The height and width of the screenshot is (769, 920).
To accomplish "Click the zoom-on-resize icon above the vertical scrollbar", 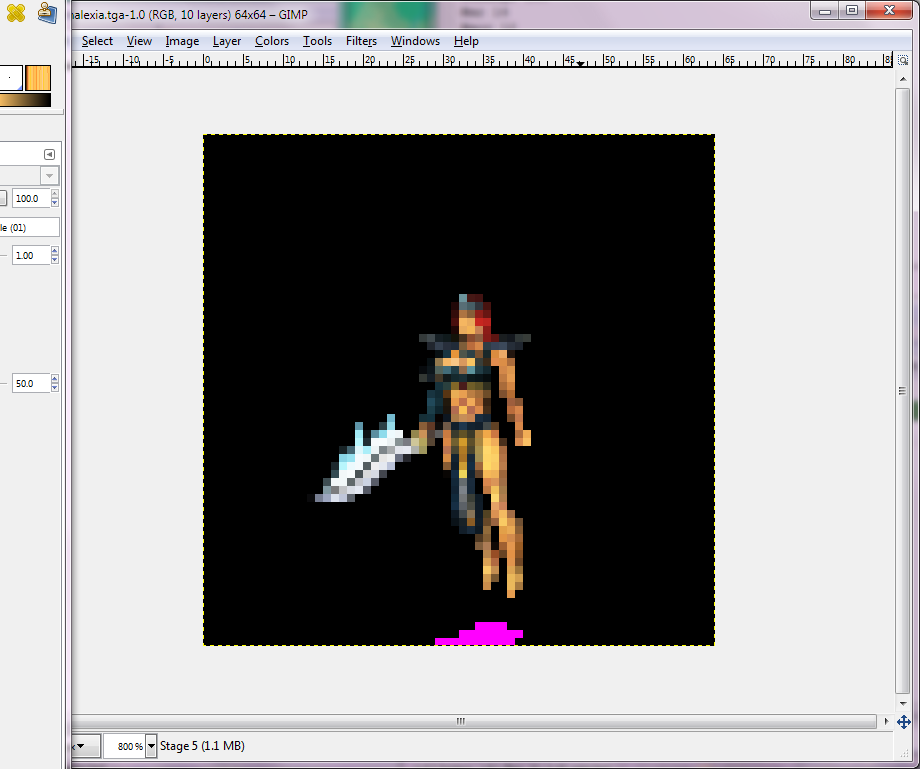I will [903, 60].
